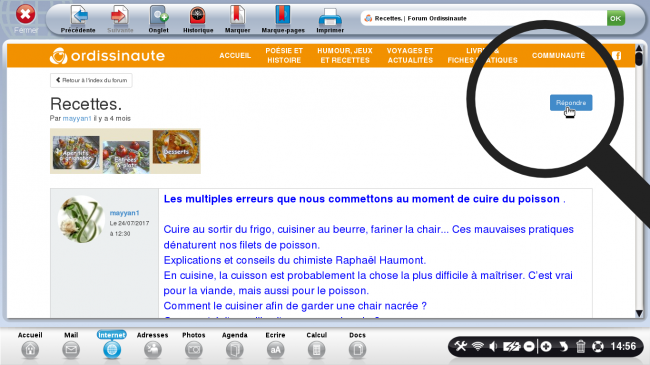Click Retour à l'index du forum
Screen dimensions: 650x365
pos(91,80)
